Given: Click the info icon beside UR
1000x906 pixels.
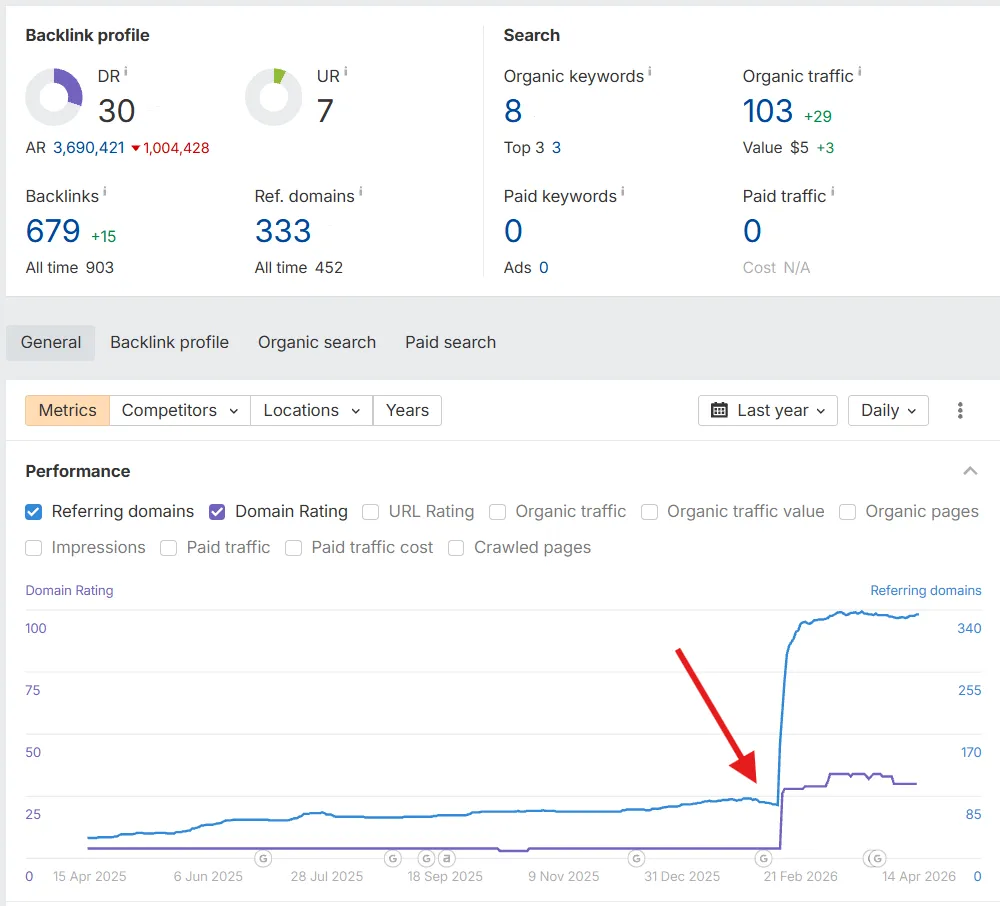Looking at the screenshot, I should click(x=346, y=72).
